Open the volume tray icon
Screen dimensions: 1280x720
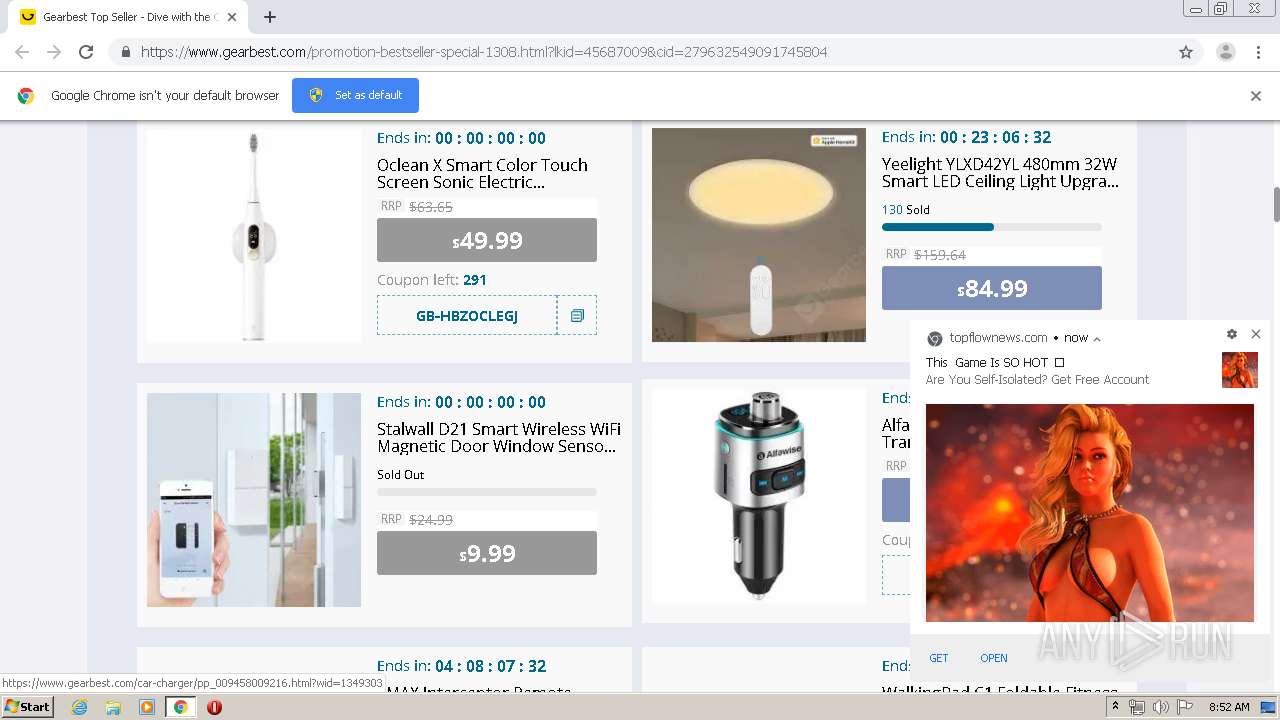coord(1160,707)
